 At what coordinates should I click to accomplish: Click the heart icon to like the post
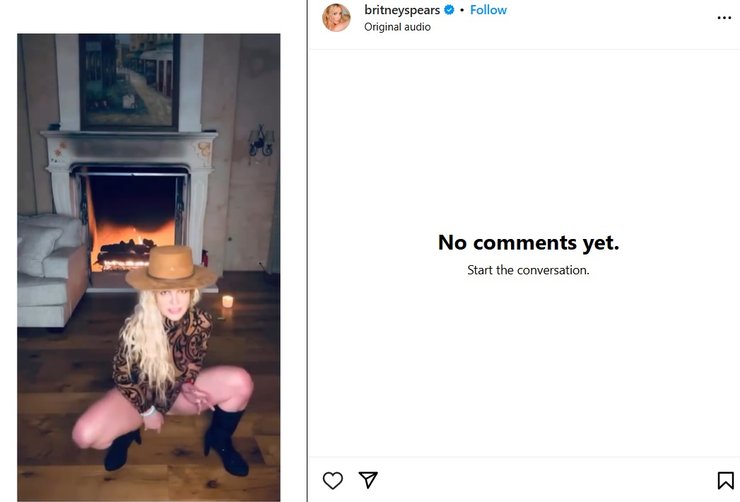tap(333, 480)
